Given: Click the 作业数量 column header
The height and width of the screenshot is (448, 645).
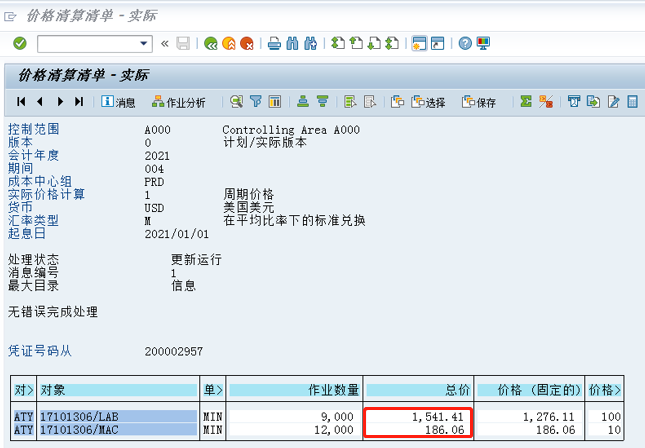Looking at the screenshot, I should pyautogui.click(x=294, y=390).
